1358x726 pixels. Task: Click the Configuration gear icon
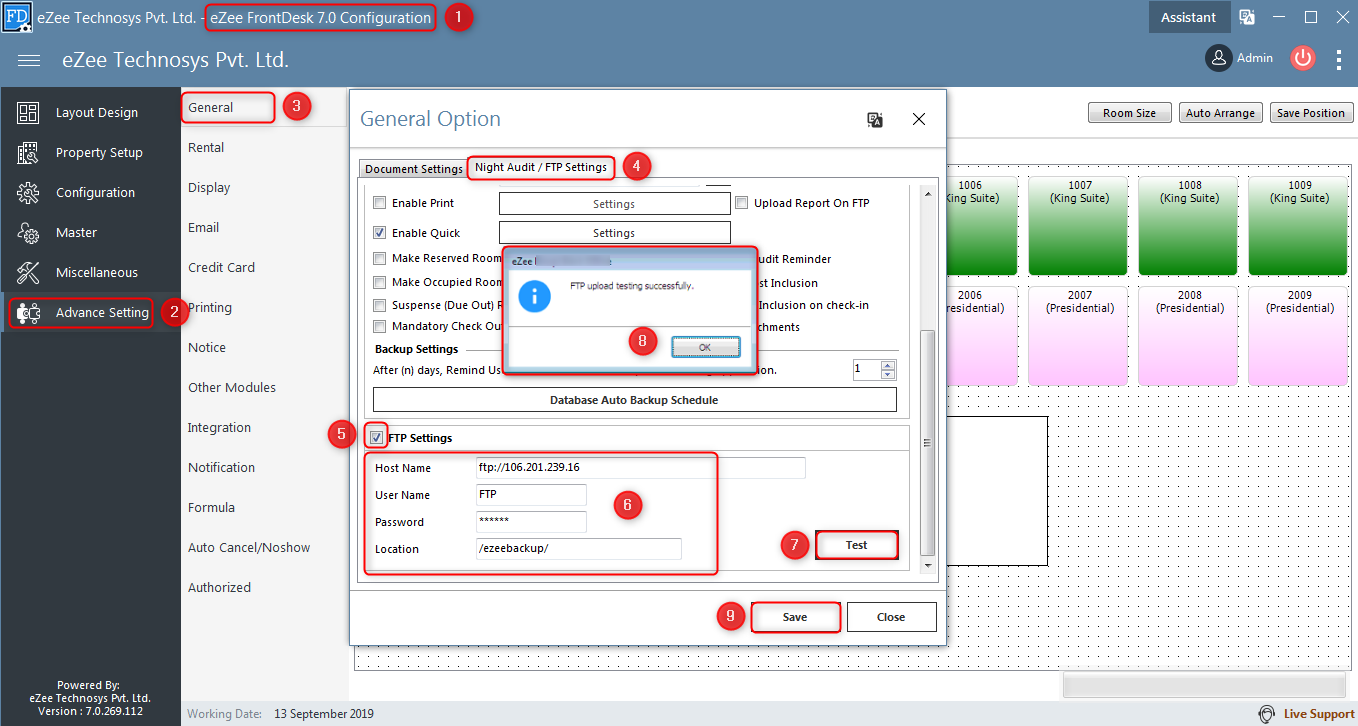pyautogui.click(x=28, y=193)
